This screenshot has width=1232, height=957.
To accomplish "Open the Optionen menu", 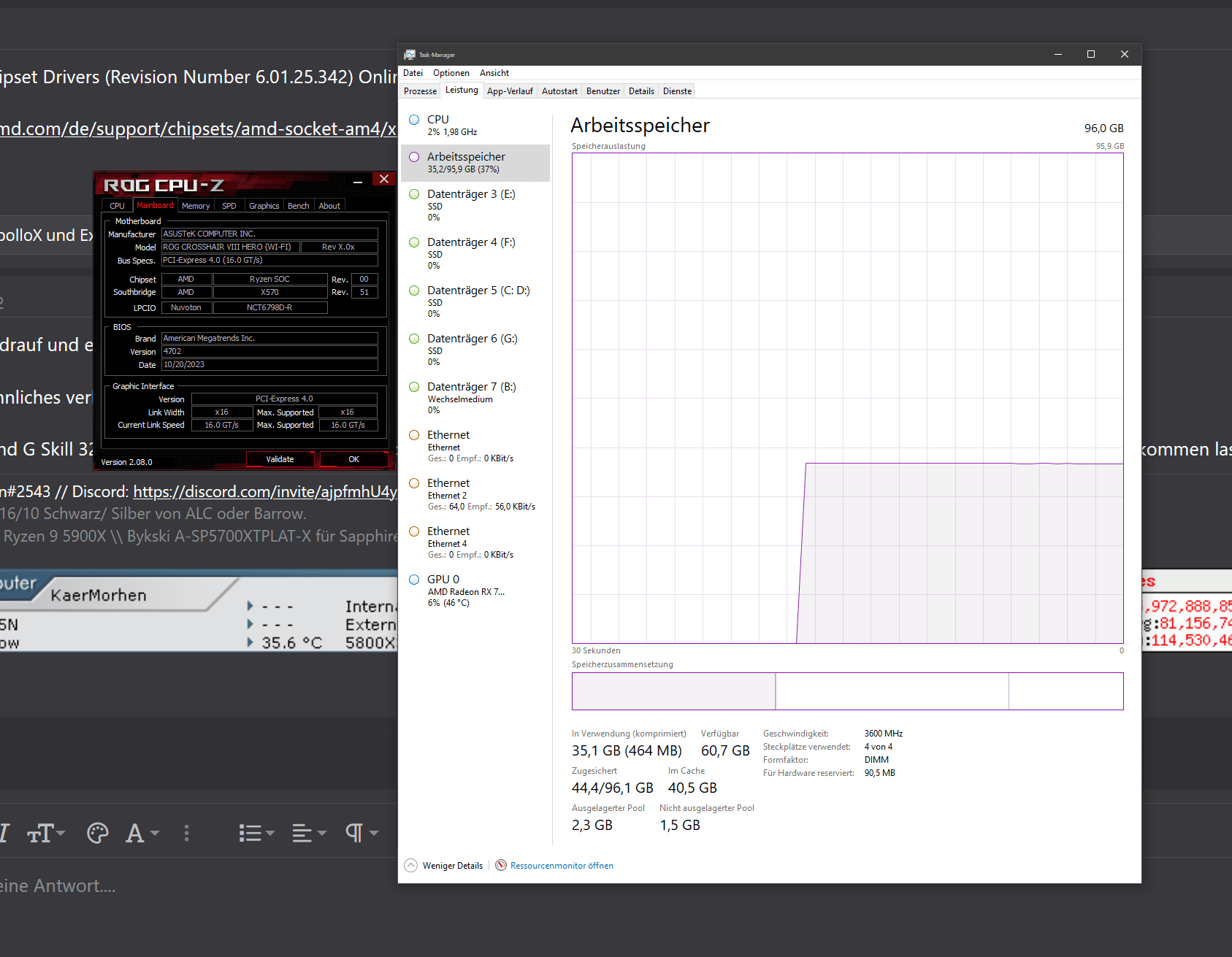I will pyautogui.click(x=451, y=73).
